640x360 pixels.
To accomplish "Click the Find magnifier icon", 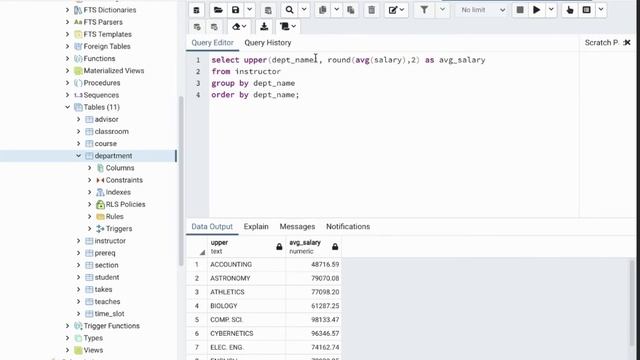I will [x=289, y=10].
